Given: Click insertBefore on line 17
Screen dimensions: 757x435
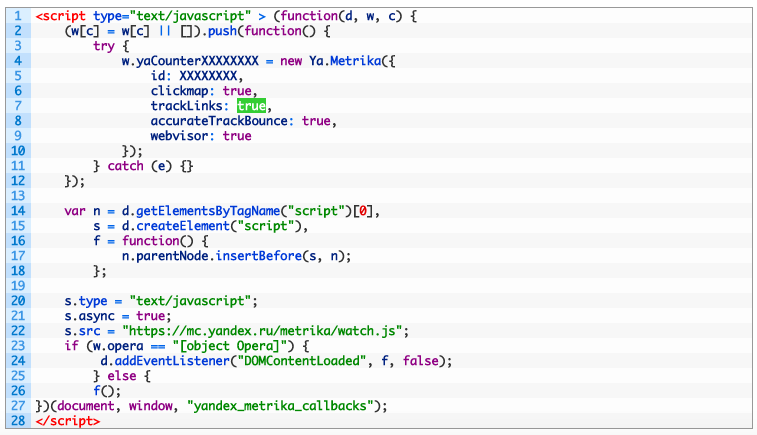Looking at the screenshot, I should click(258, 256).
